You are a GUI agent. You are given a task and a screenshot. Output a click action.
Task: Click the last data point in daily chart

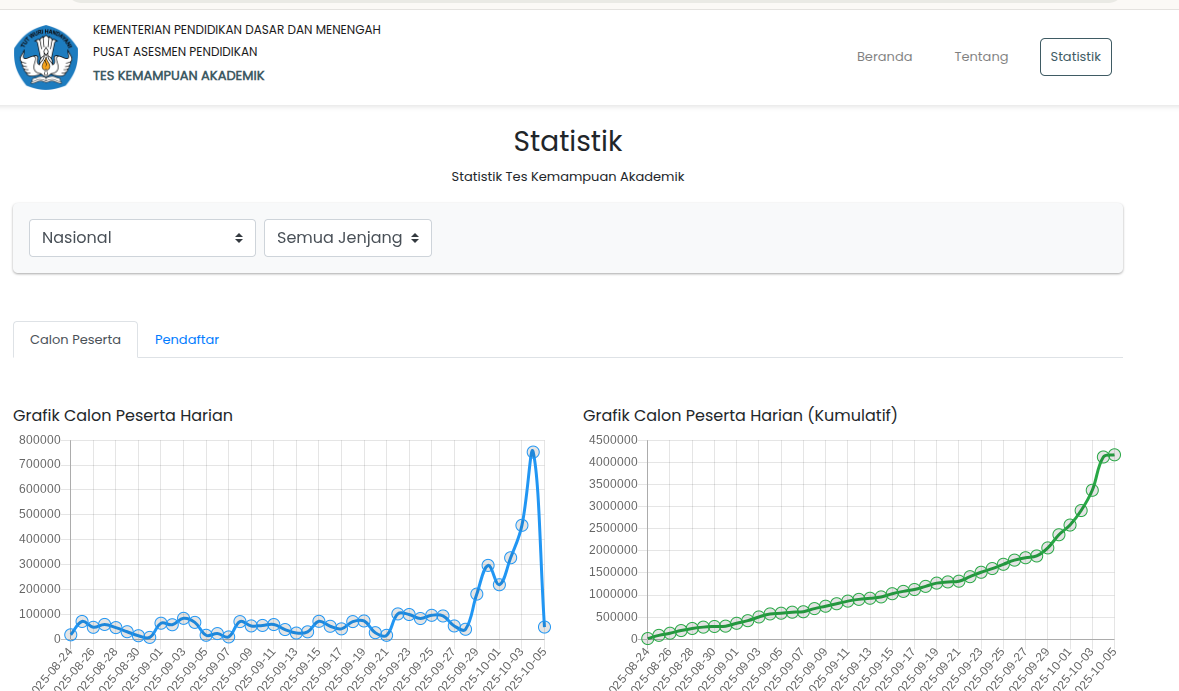click(x=544, y=627)
